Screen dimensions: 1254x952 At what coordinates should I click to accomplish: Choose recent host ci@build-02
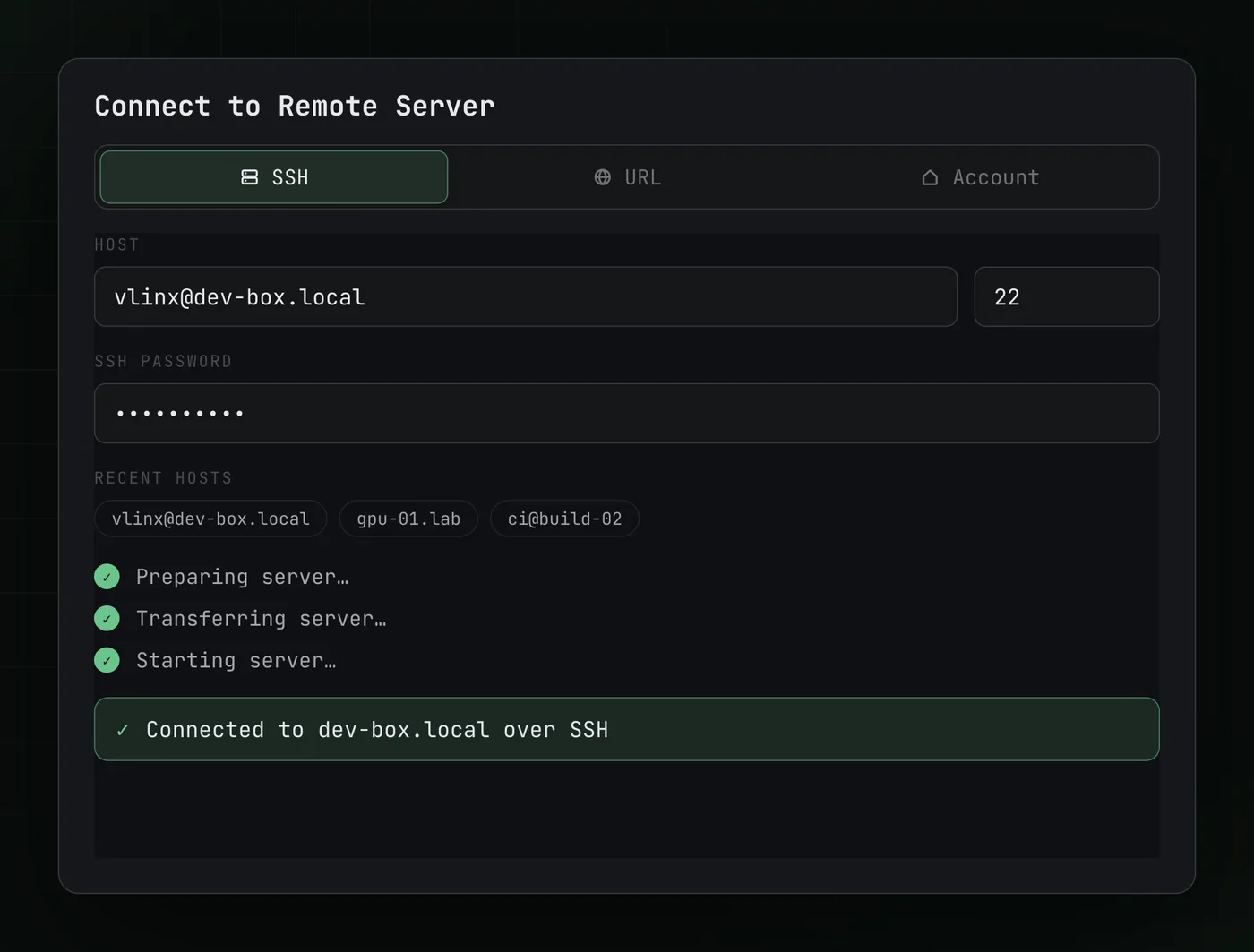pos(564,519)
